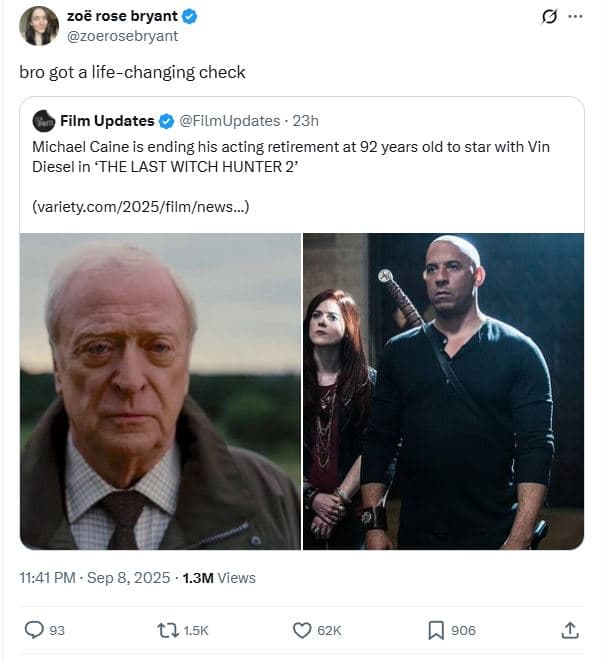
Task: Click the 11:41 PM Sep 8 timestamp
Action: [95, 578]
